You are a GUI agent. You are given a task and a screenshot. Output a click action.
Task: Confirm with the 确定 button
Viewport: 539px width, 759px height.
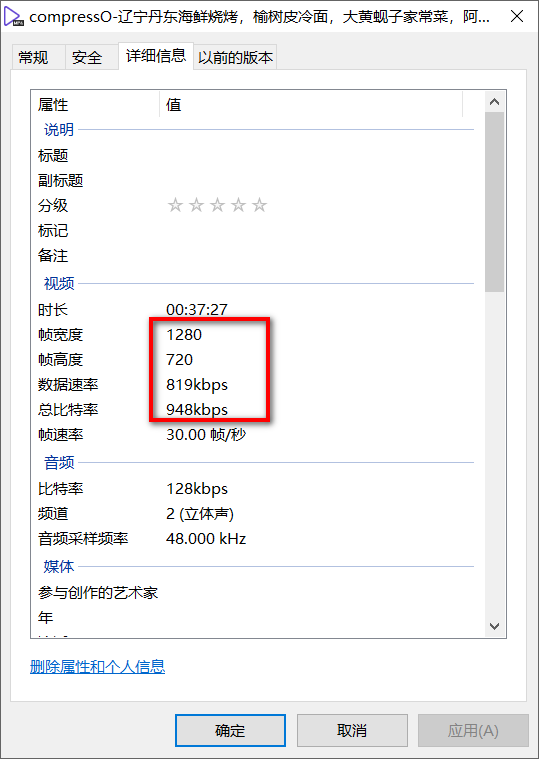click(230, 730)
